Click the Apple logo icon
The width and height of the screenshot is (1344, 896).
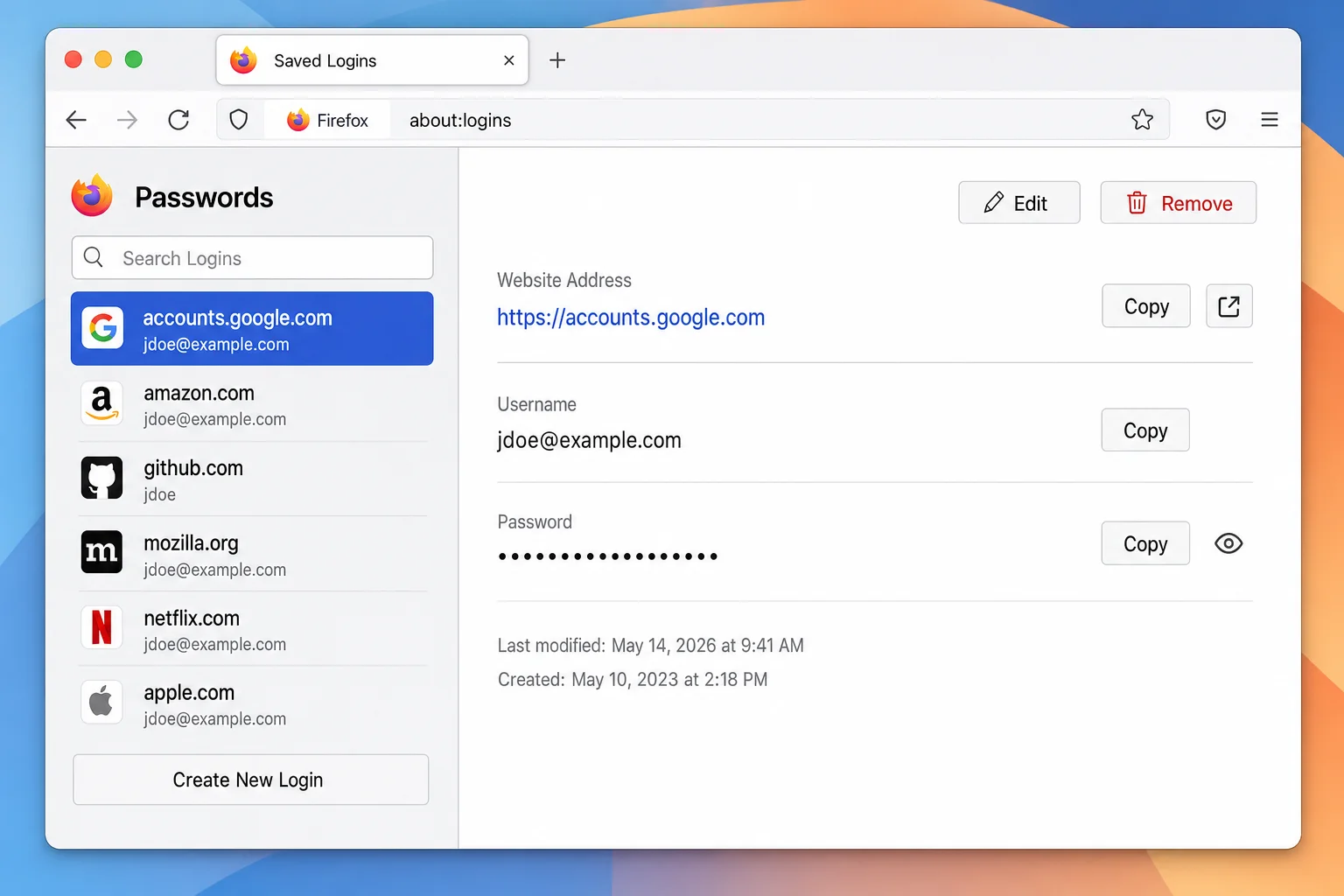pos(102,702)
